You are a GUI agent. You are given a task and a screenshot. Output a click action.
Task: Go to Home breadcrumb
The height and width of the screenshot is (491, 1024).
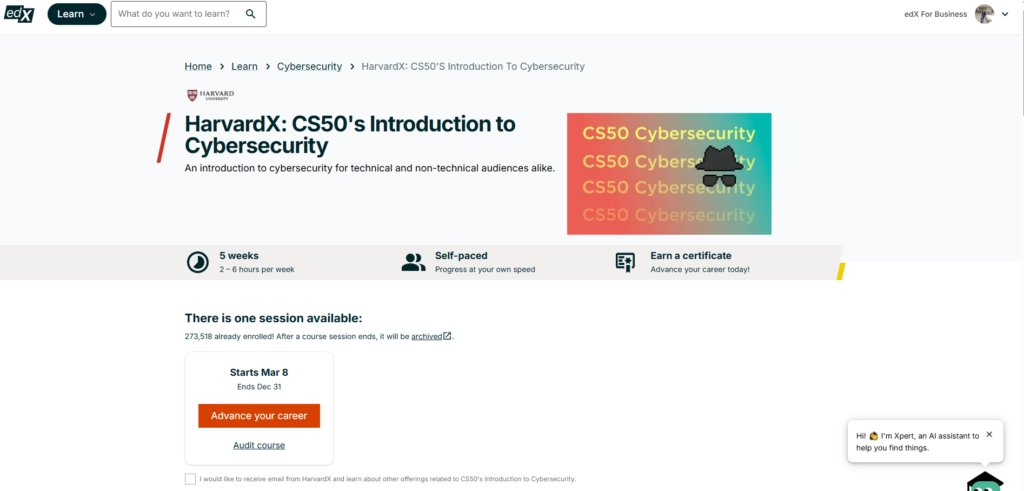198,67
